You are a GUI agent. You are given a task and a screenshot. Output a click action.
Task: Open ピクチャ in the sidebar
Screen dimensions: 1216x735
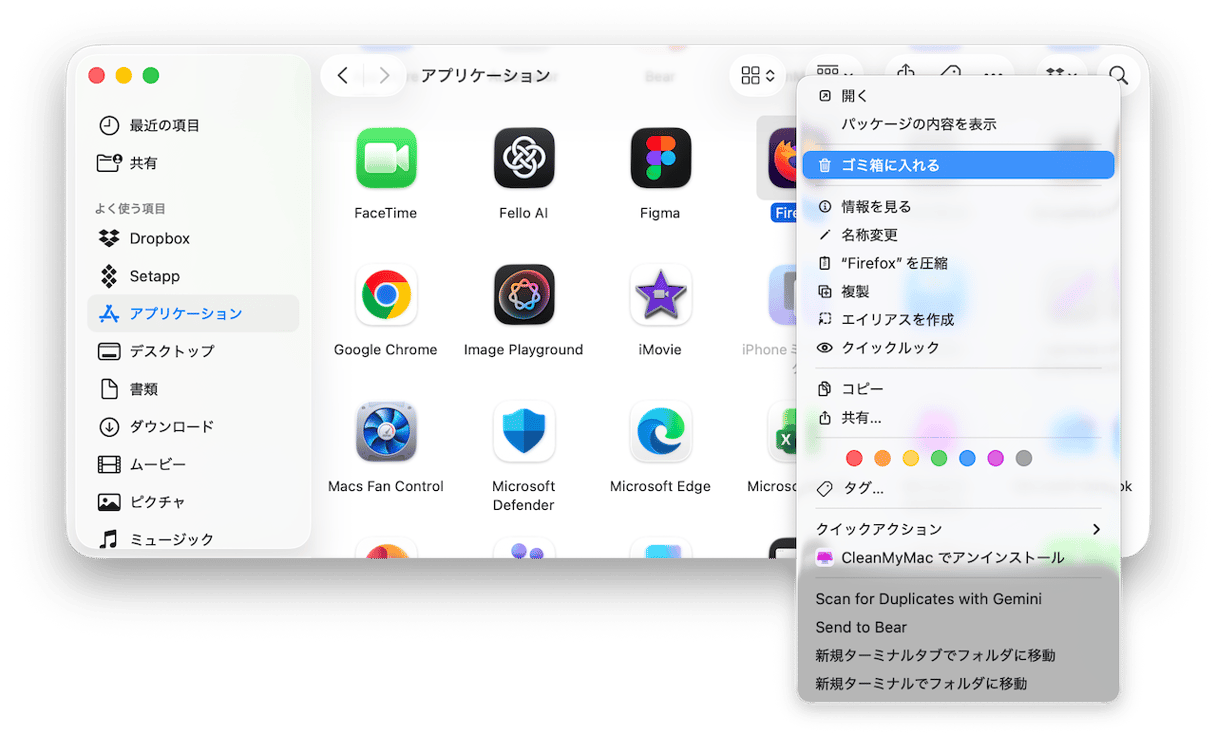pos(193,502)
